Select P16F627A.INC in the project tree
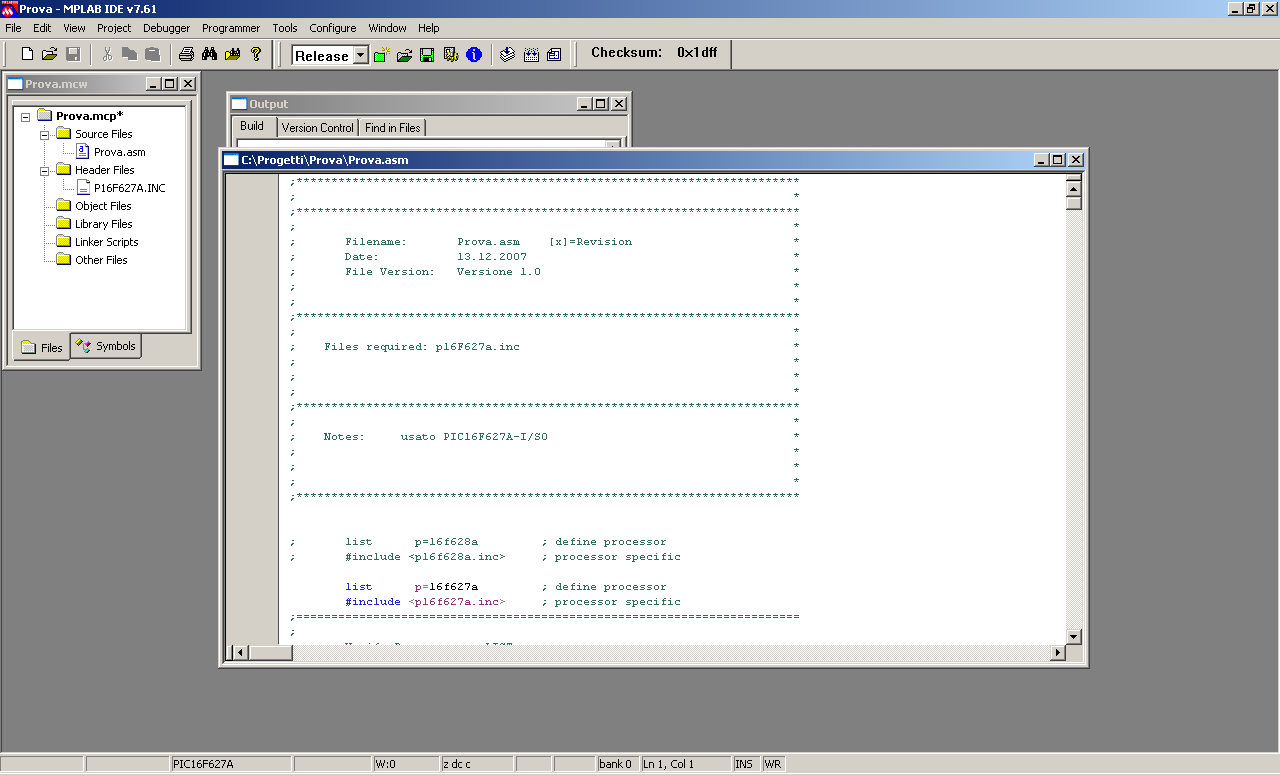This screenshot has height=776, width=1280. [129, 188]
